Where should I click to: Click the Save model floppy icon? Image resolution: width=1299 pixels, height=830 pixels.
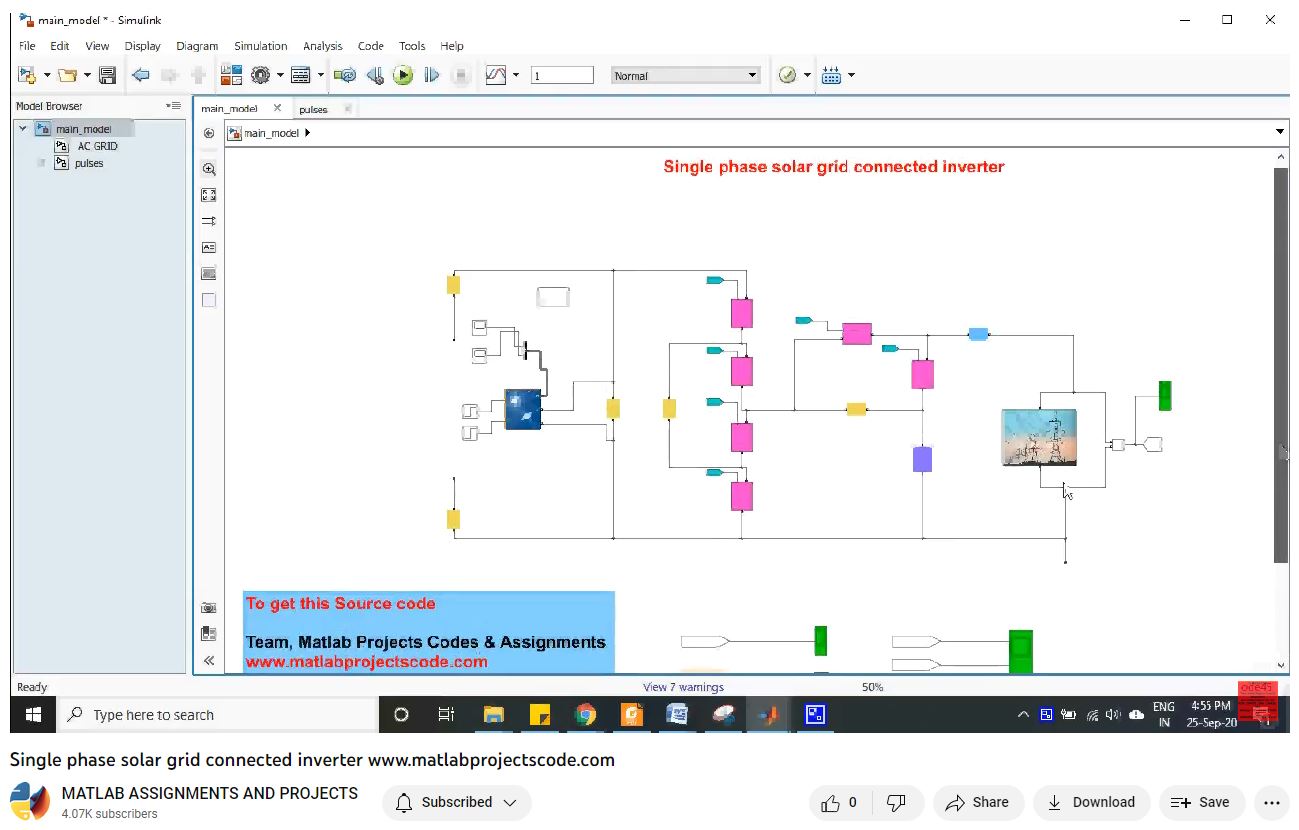(107, 75)
